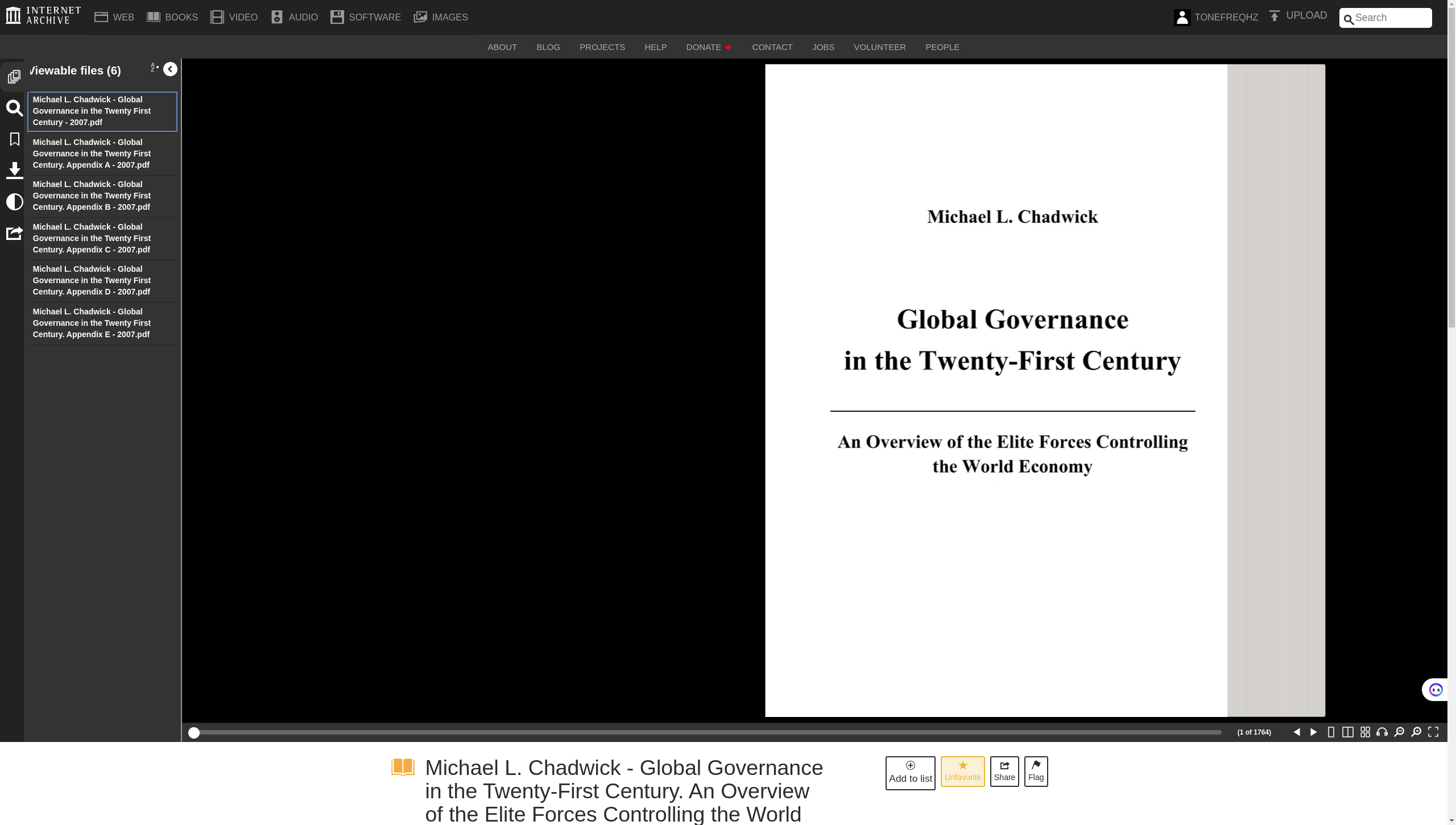Click the book cover title page
Viewport: 1456px width, 825px height.
coord(996,390)
